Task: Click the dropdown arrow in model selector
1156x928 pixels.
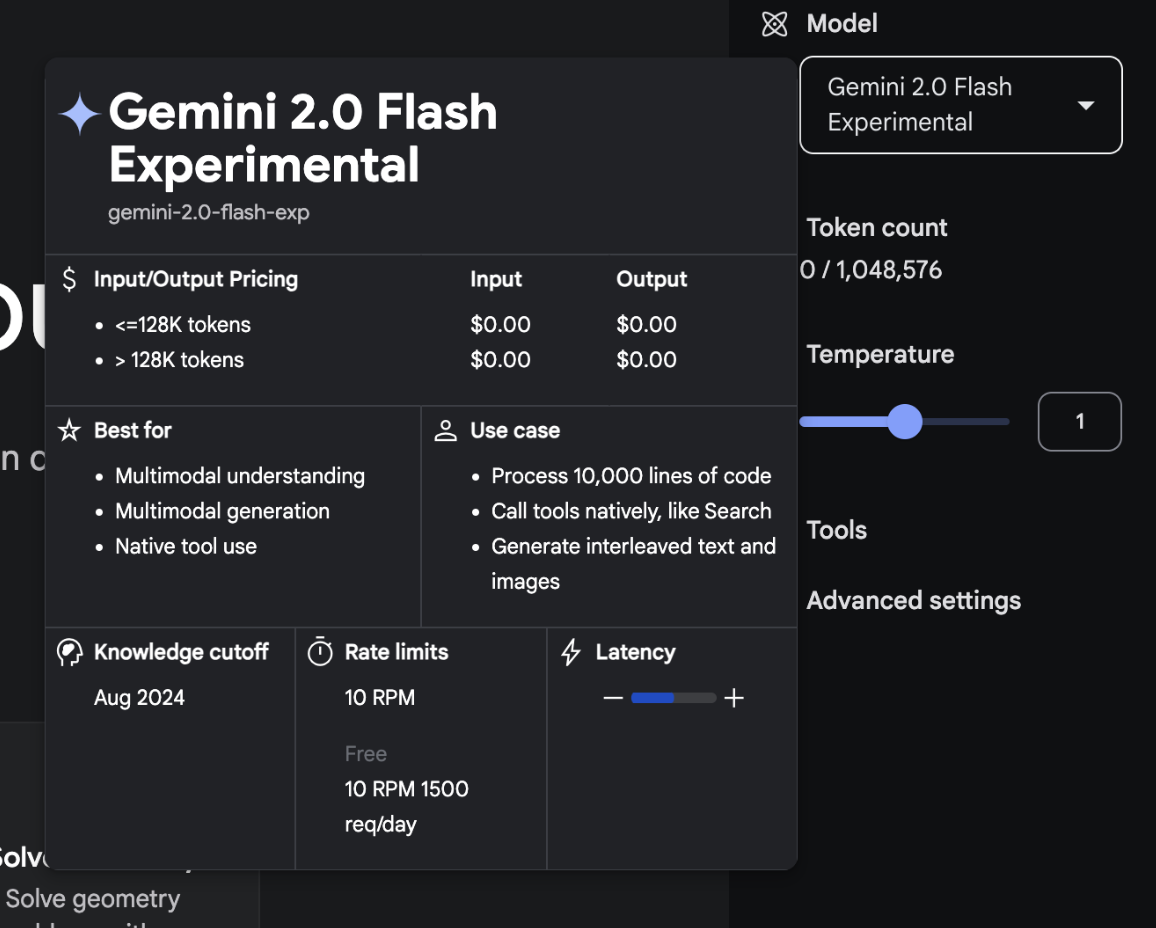Action: (1086, 106)
